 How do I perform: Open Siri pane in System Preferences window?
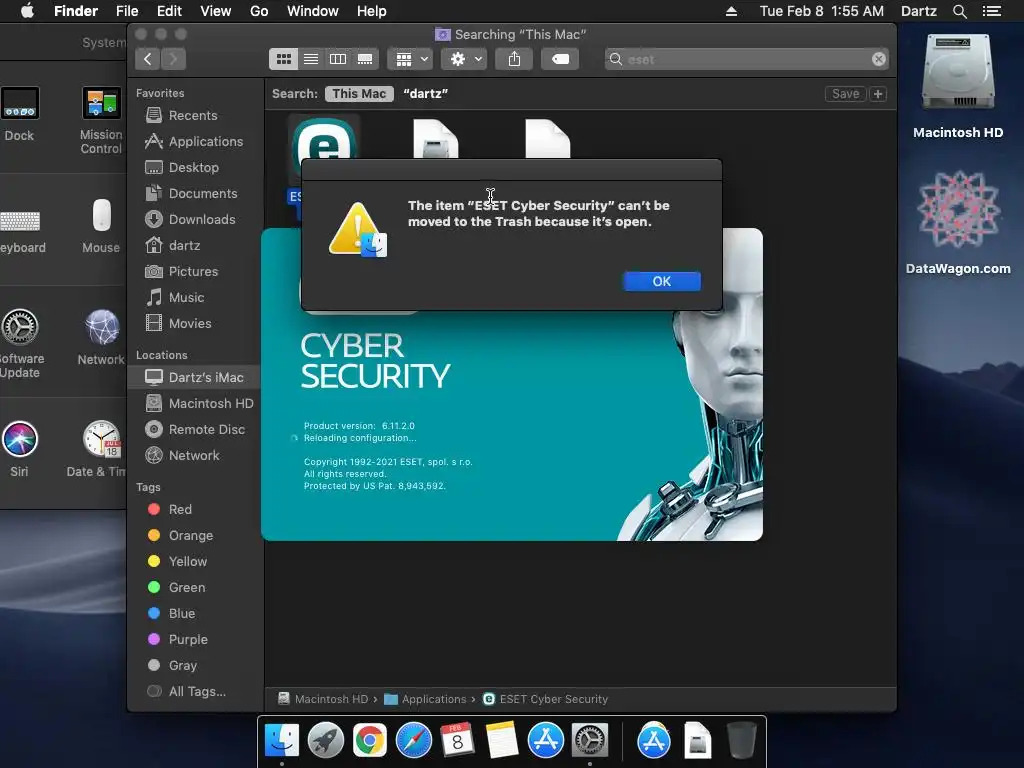point(20,449)
